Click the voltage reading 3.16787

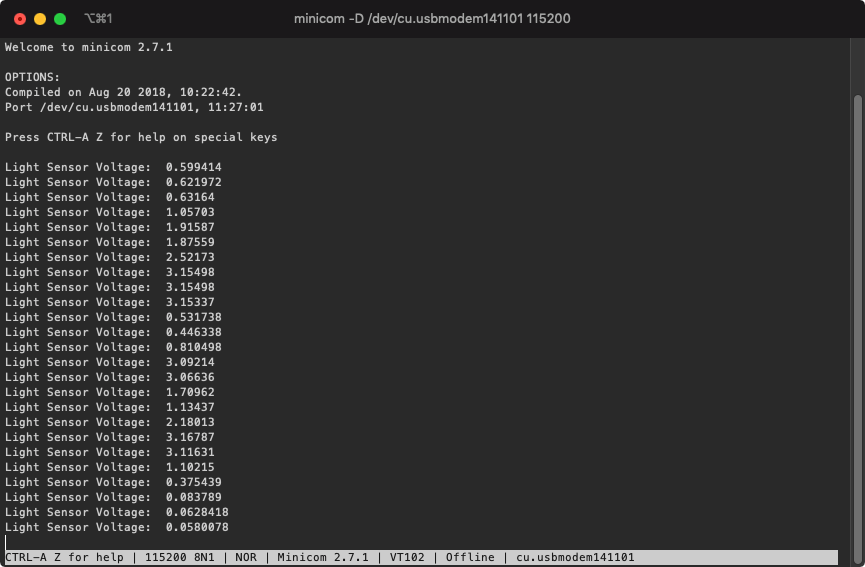coord(190,437)
